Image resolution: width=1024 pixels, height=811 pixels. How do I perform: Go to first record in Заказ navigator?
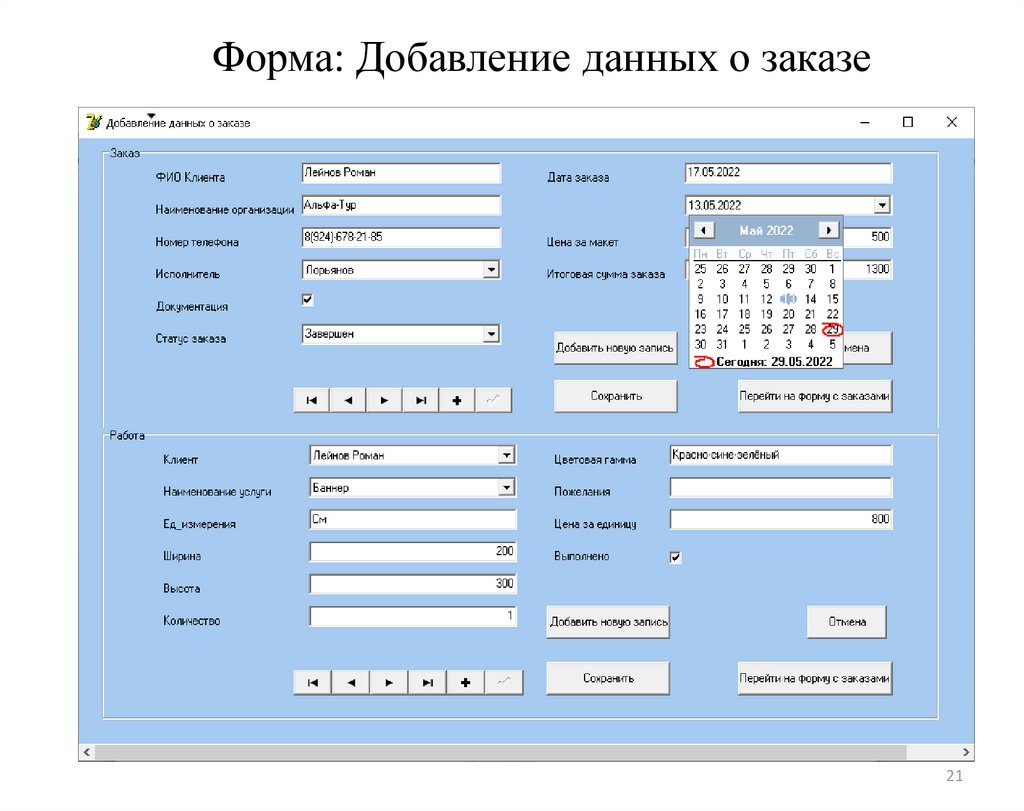pos(312,400)
